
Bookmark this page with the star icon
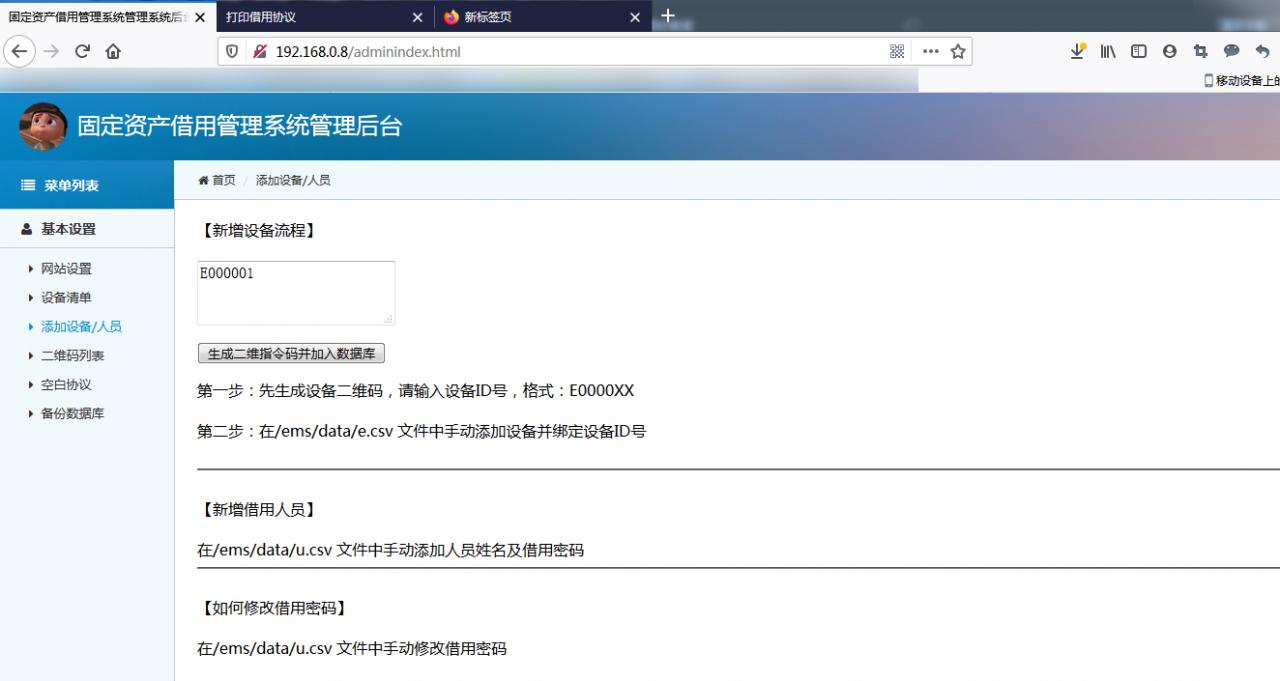[958, 51]
